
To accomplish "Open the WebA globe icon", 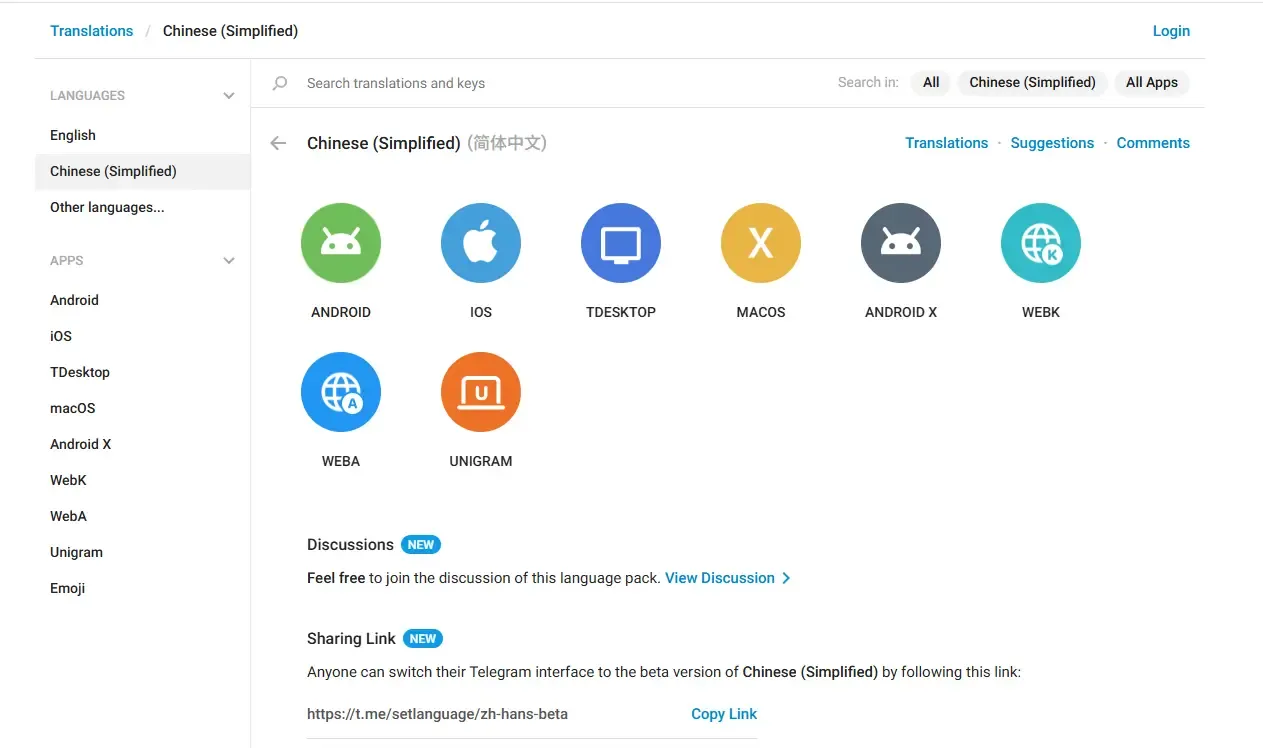I will pos(341,391).
